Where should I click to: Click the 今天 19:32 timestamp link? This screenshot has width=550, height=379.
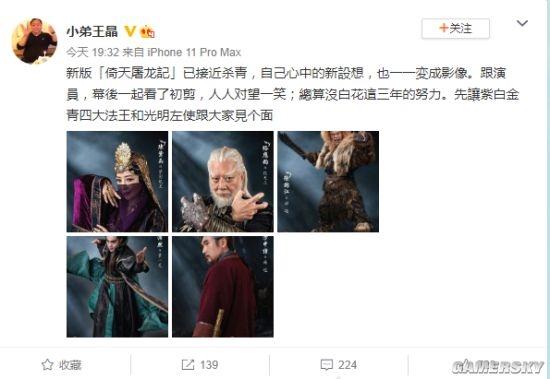pyautogui.click(x=93, y=52)
